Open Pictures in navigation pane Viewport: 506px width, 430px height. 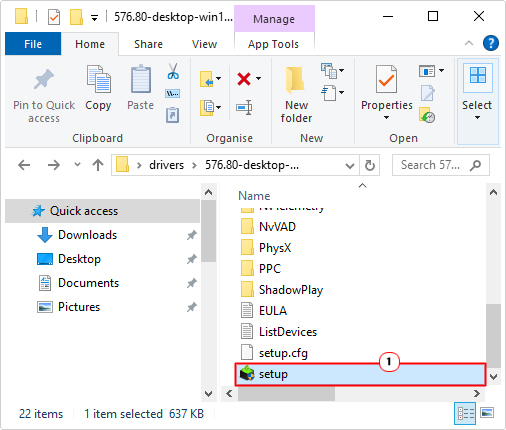pyautogui.click(x=79, y=307)
